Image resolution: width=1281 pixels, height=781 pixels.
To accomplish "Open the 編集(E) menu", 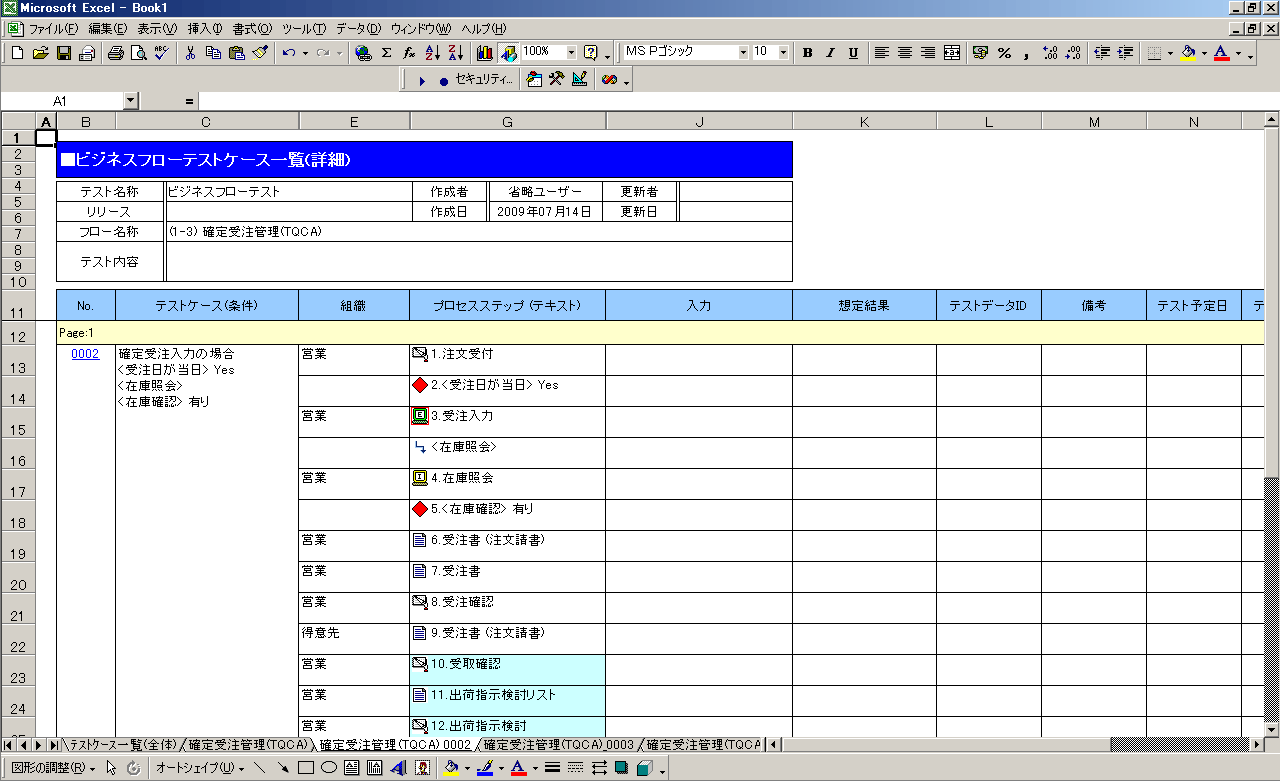I will pos(107,28).
